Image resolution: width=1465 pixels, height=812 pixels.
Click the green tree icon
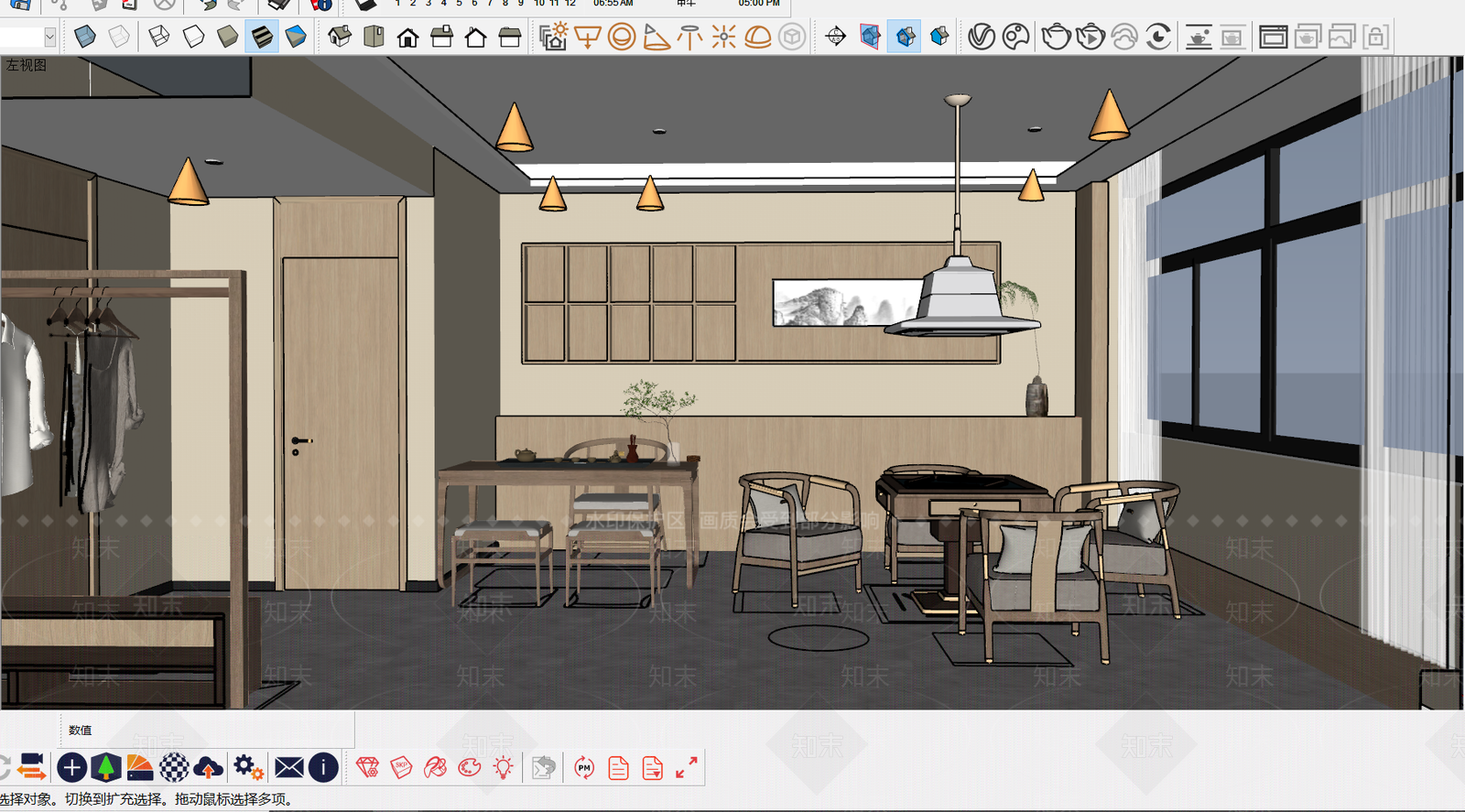pyautogui.click(x=106, y=767)
